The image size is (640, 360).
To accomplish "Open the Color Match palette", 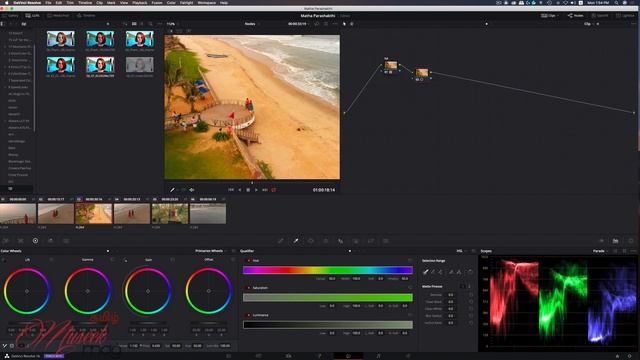I will coord(20,241).
